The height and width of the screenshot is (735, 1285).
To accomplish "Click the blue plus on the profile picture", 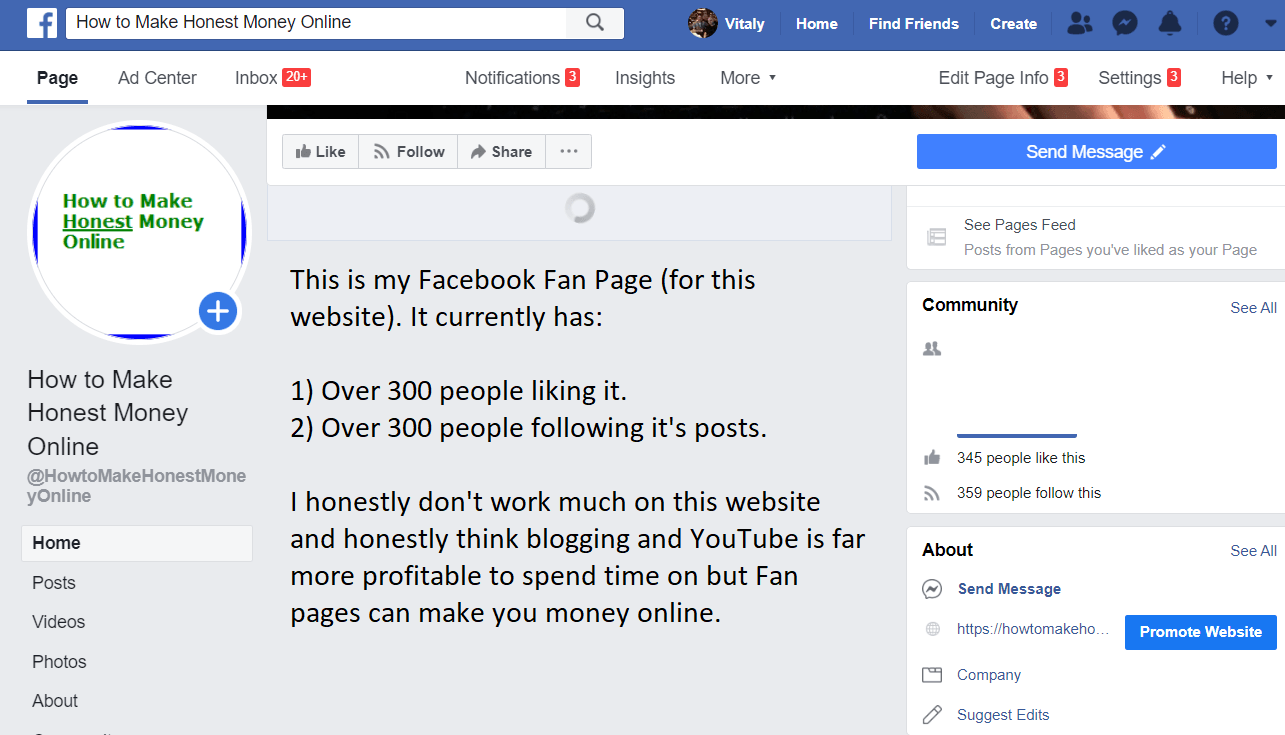I will pyautogui.click(x=218, y=311).
